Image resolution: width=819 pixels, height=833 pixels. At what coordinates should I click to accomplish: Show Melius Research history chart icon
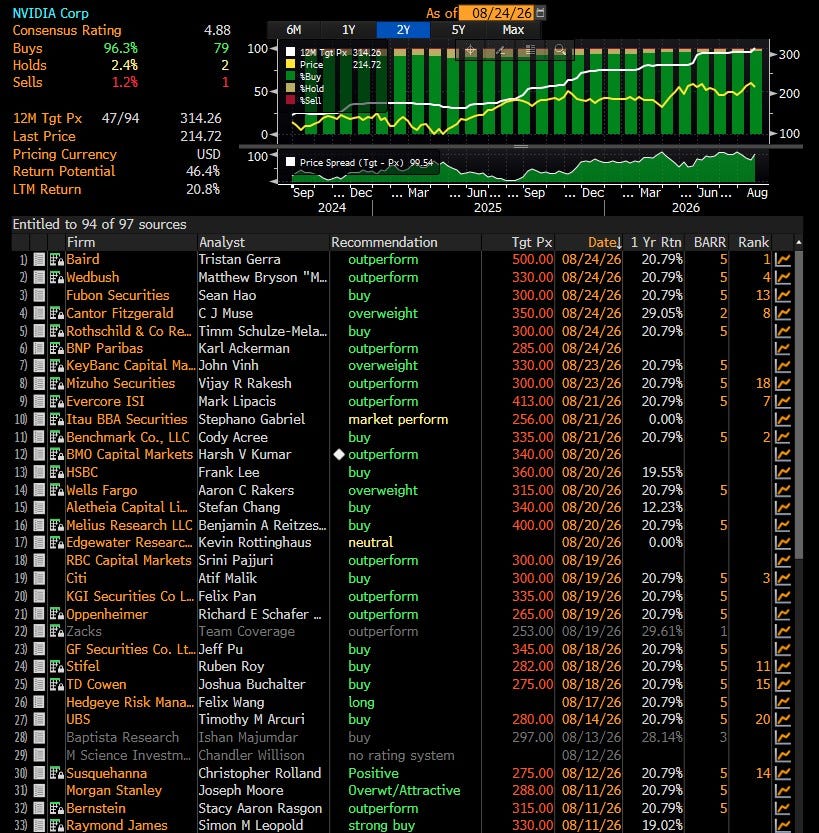(782, 525)
